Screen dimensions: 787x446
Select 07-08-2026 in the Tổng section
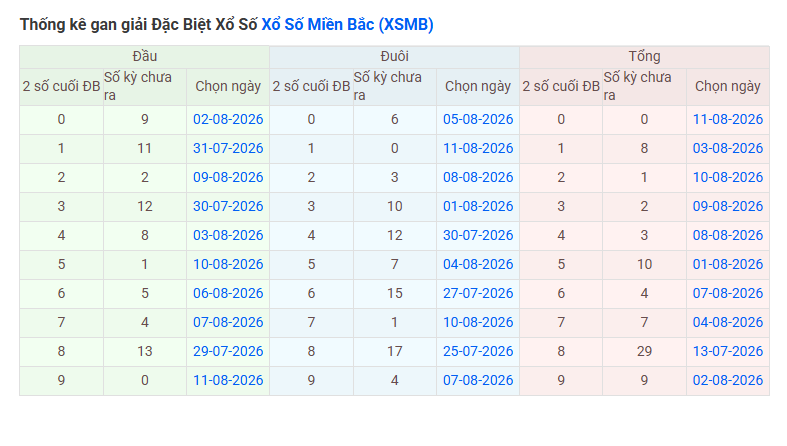(728, 293)
